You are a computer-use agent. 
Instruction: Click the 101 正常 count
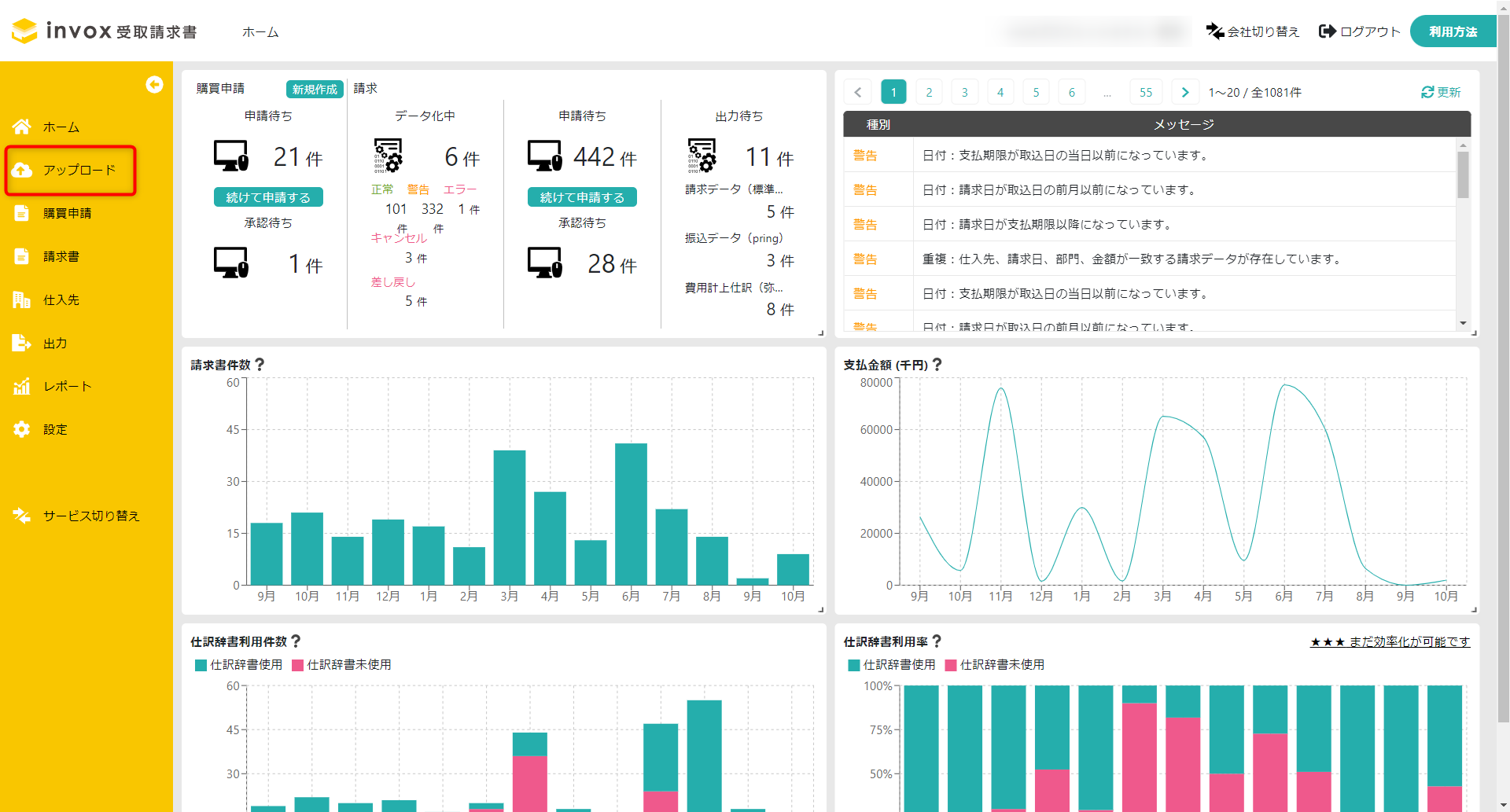point(396,209)
